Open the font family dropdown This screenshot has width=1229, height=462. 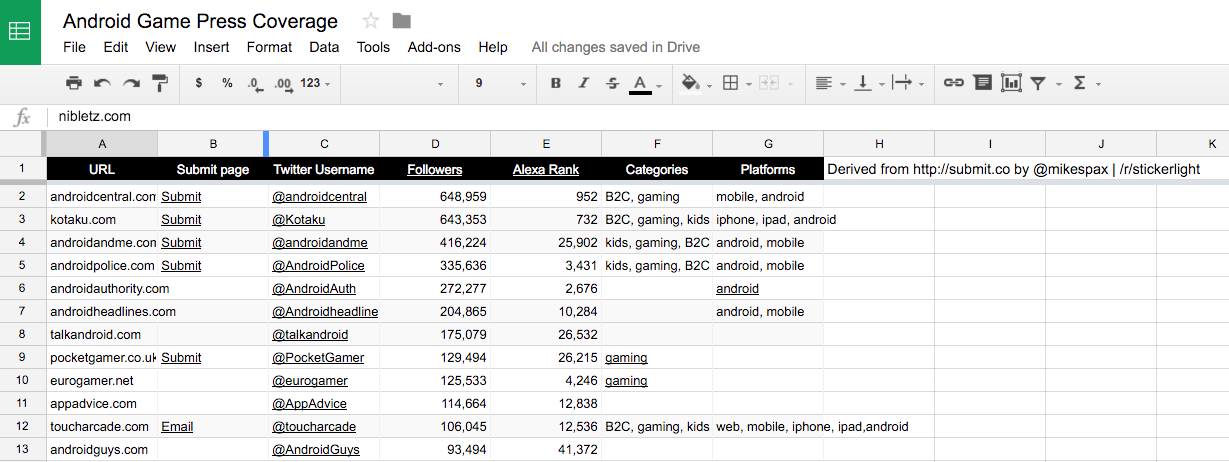[x=398, y=83]
